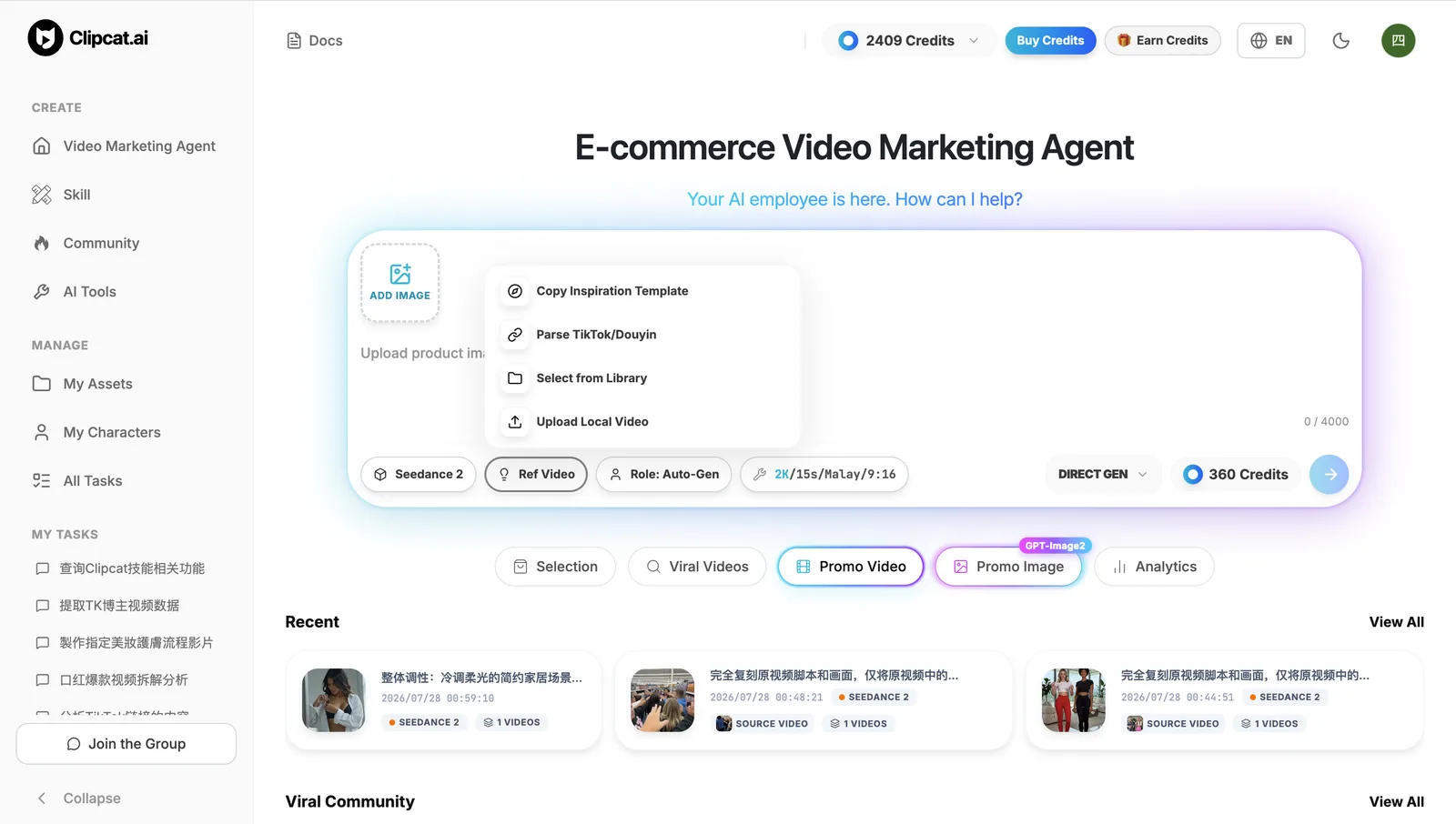Click the globe icon in language button

(1259, 41)
